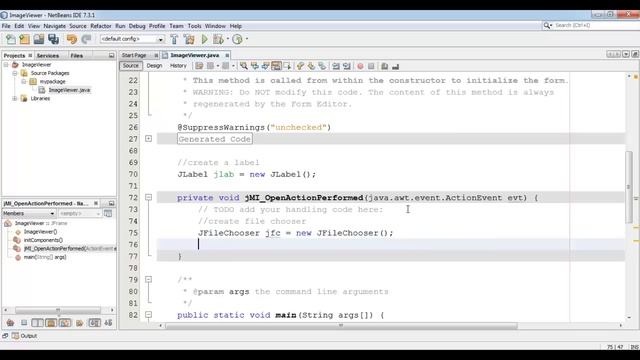Click the Profile Project toolbar icon

click(237, 39)
